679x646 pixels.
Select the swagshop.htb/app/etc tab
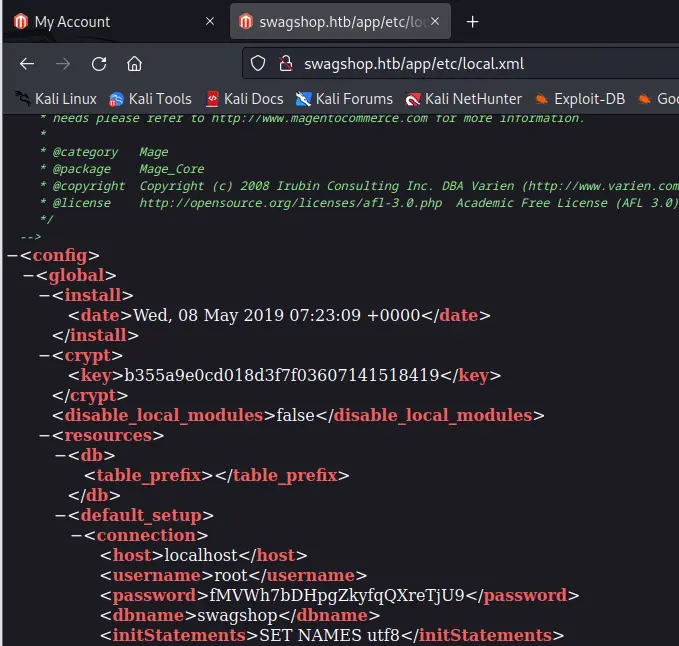[340, 22]
